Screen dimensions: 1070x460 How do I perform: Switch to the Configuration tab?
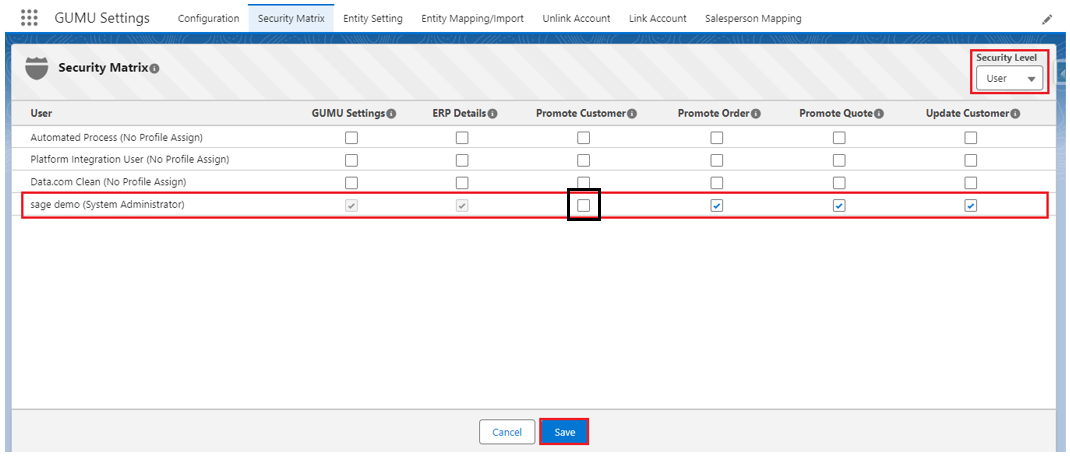click(208, 19)
